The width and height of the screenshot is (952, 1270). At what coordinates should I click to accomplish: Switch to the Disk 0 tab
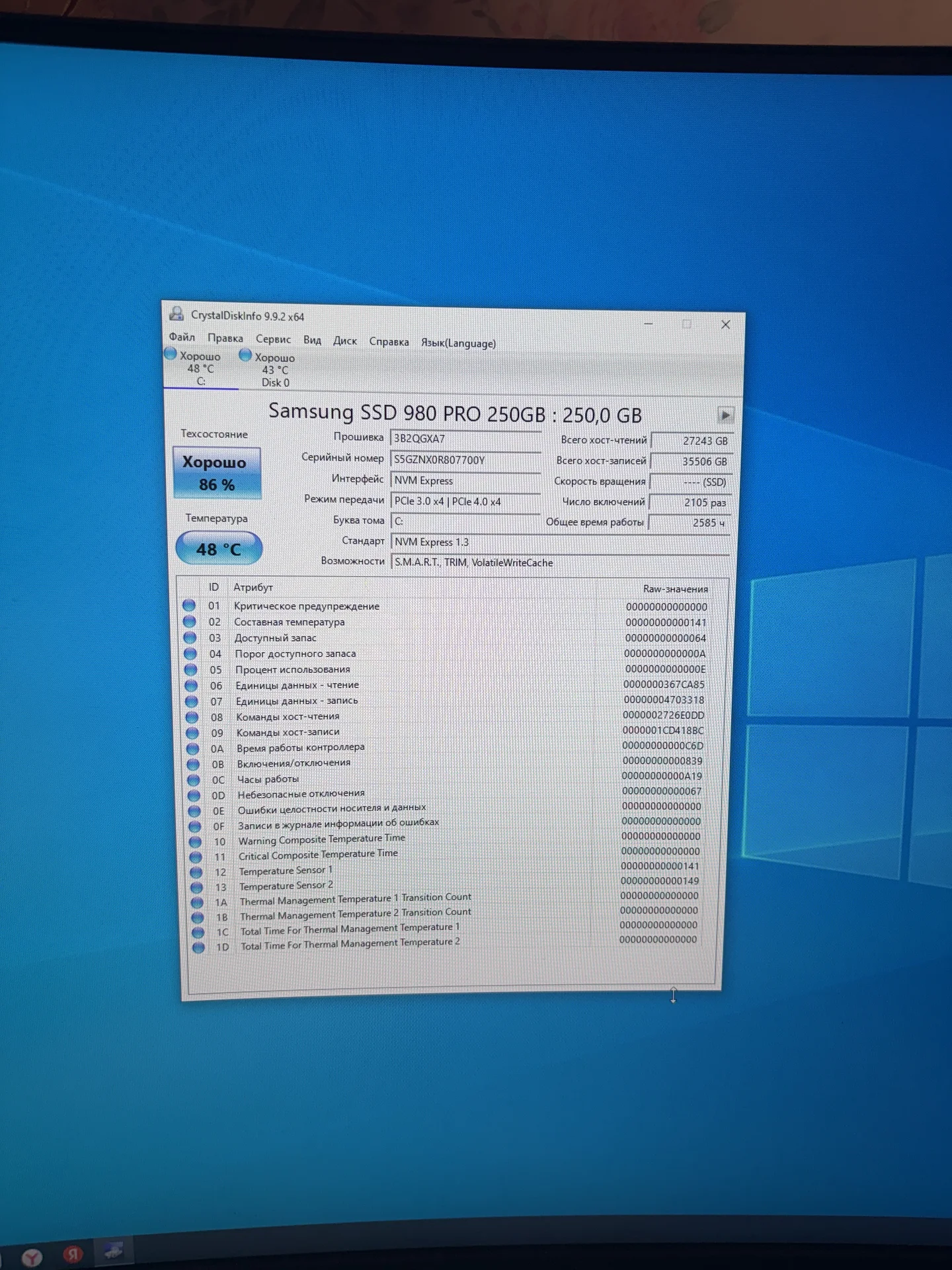pyautogui.click(x=274, y=370)
